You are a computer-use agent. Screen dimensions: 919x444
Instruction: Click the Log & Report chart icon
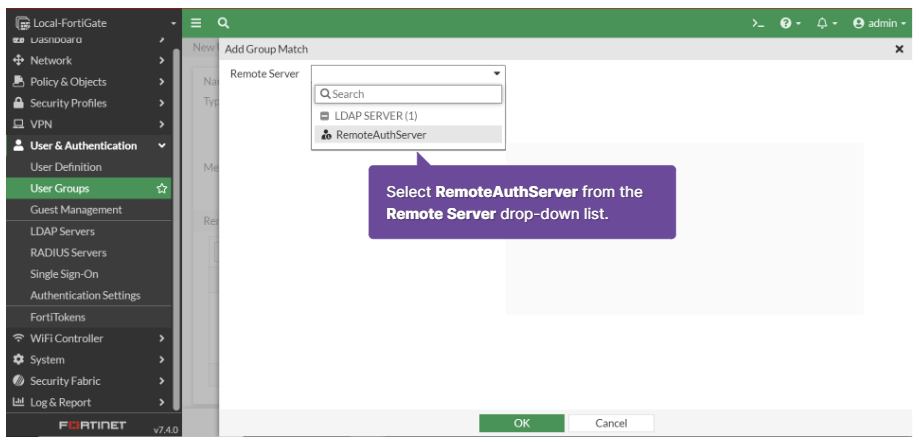(x=18, y=402)
